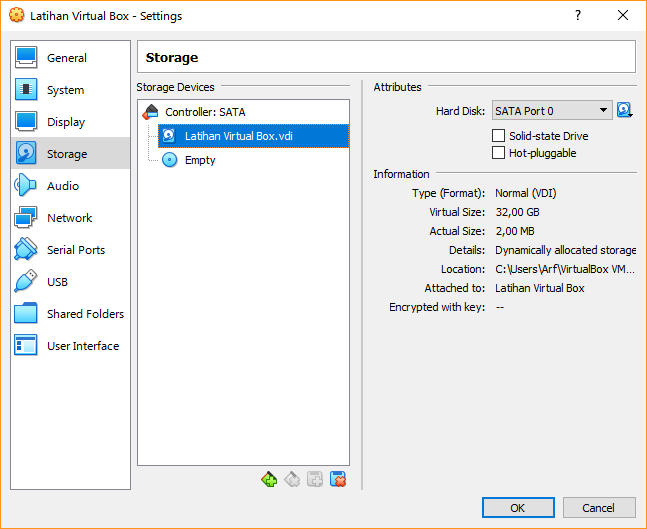The height and width of the screenshot is (529, 647).
Task: Go to the Display settings section
Action: click(66, 122)
